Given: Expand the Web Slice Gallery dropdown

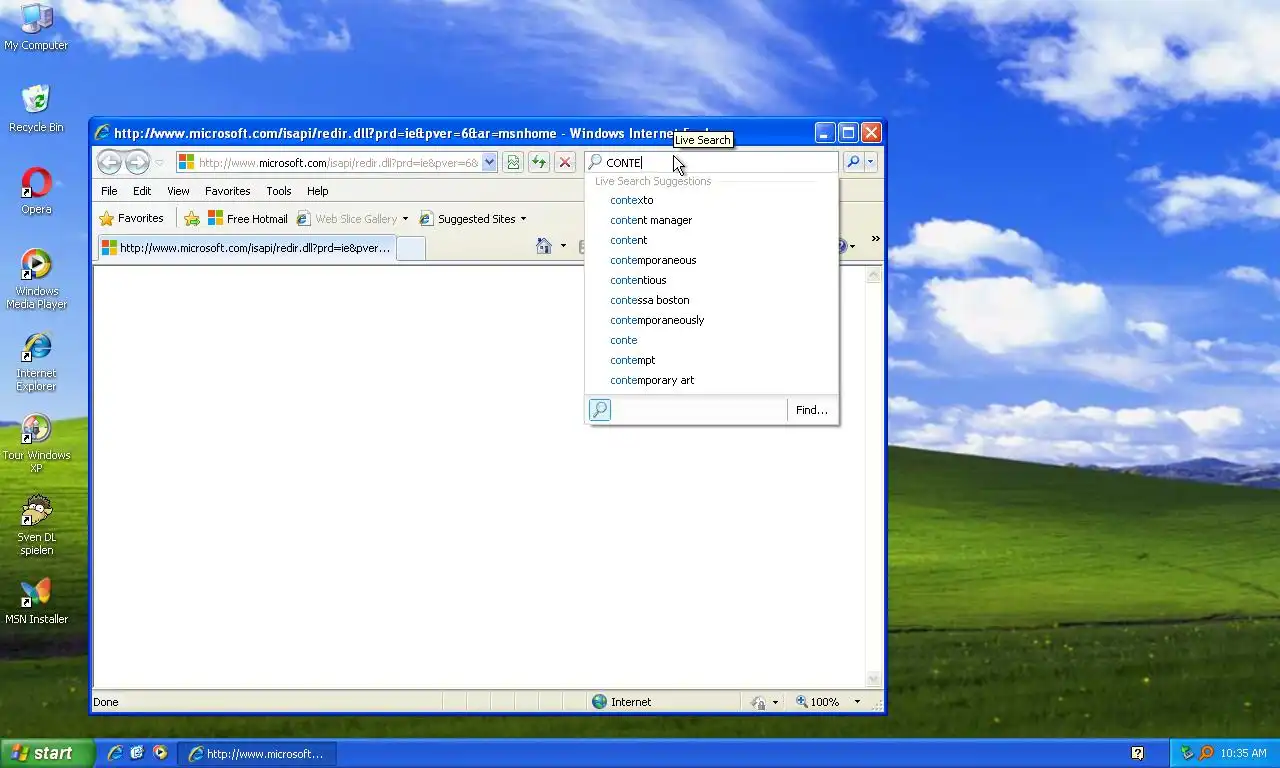Looking at the screenshot, I should pos(405,219).
